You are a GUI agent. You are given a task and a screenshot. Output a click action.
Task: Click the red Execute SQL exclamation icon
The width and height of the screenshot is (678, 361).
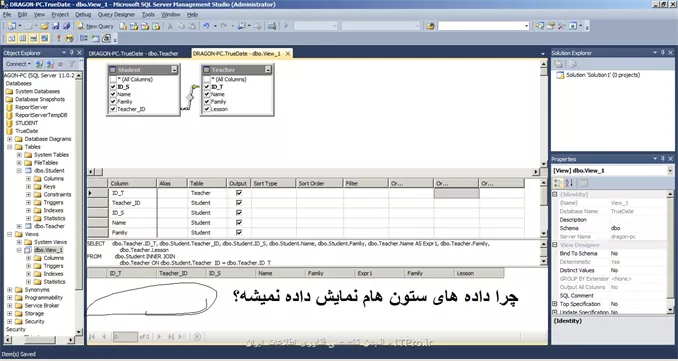(x=59, y=38)
